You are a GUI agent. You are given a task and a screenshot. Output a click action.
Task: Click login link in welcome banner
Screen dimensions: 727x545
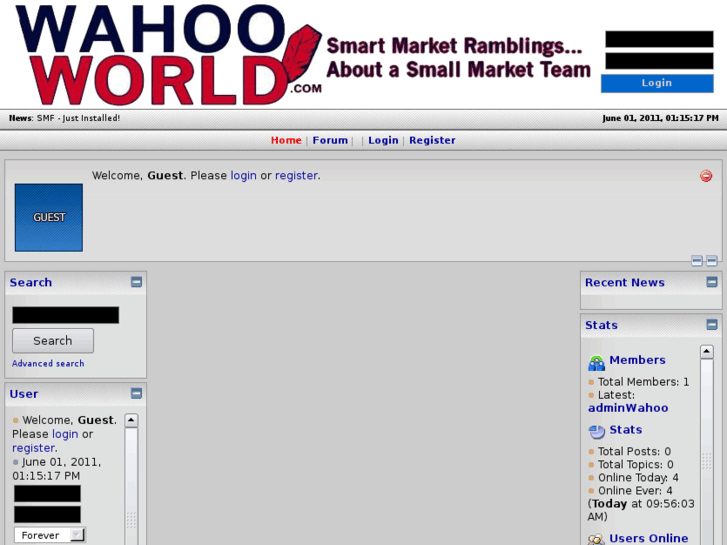[243, 175]
